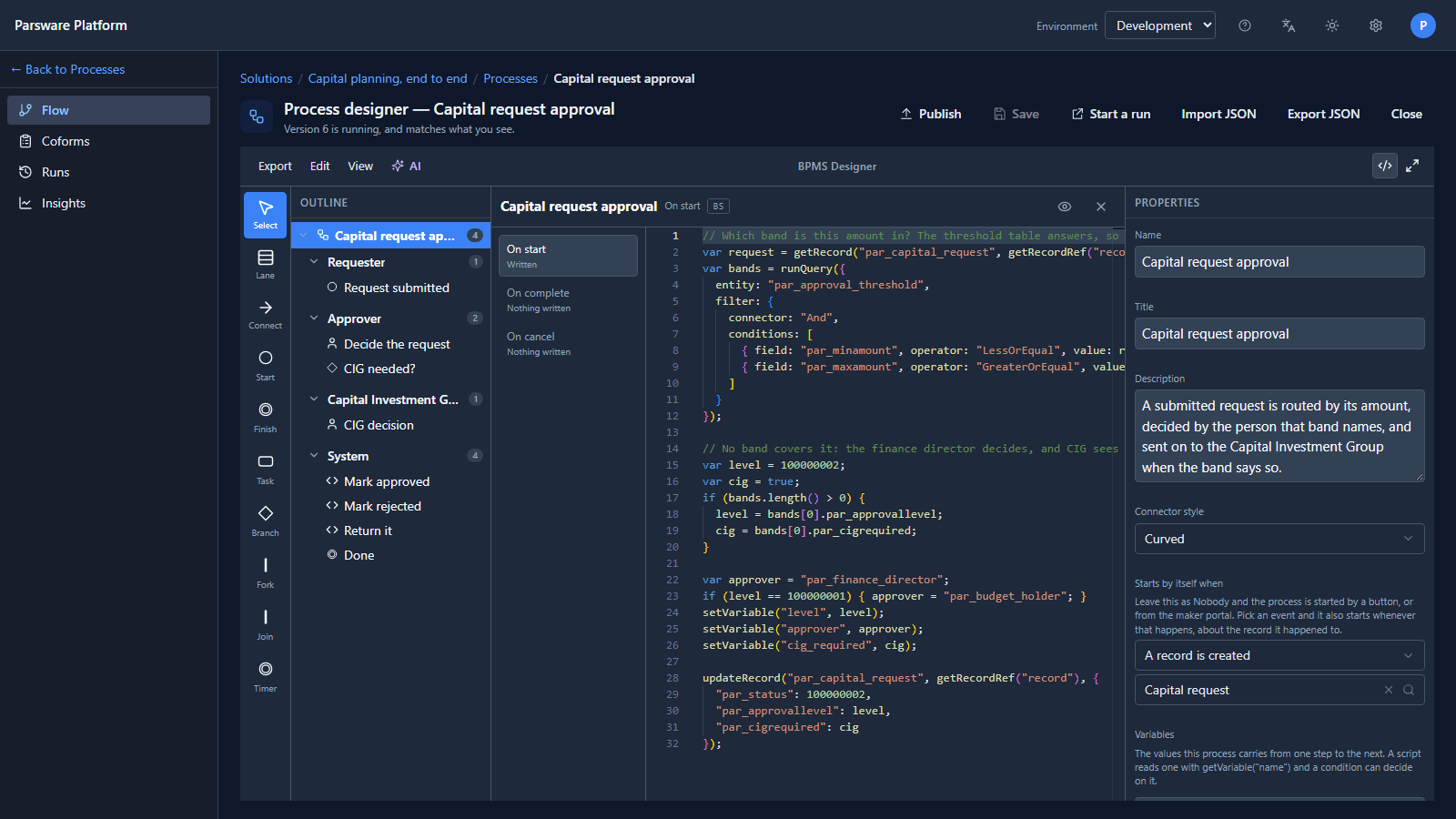Image resolution: width=1456 pixels, height=819 pixels.
Task: Pick the Fork tool
Action: [x=265, y=572]
